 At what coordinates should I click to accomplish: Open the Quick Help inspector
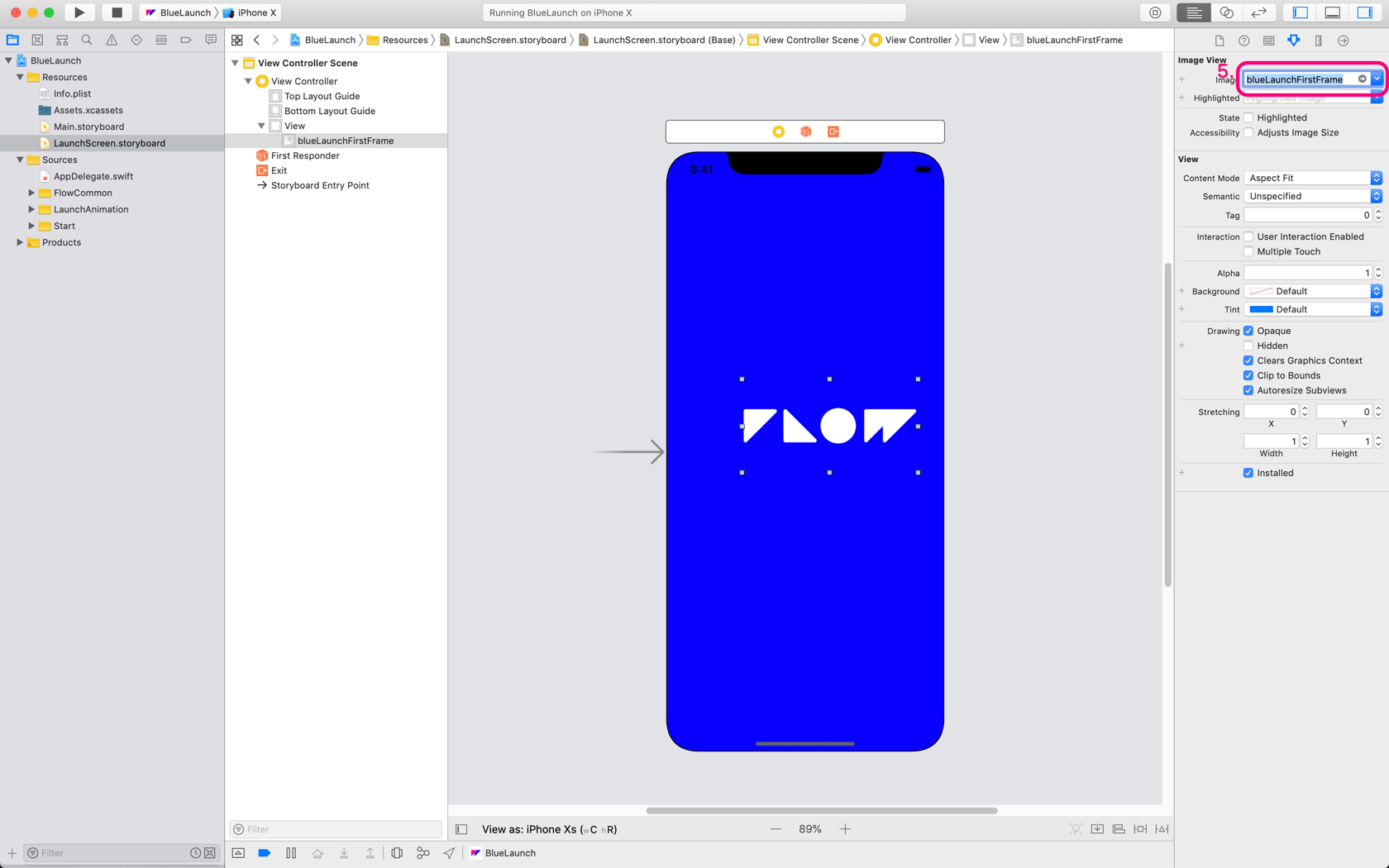[1243, 40]
